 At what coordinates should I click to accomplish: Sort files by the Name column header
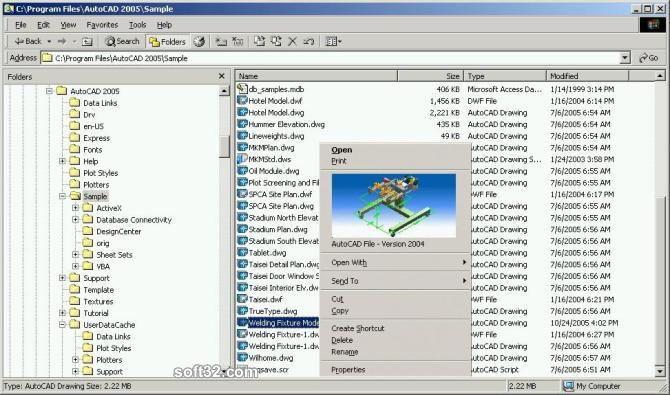coord(316,76)
